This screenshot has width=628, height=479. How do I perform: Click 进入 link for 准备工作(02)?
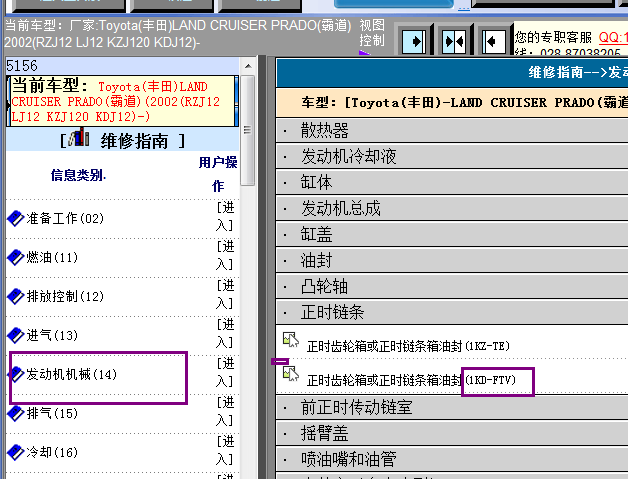[225, 216]
